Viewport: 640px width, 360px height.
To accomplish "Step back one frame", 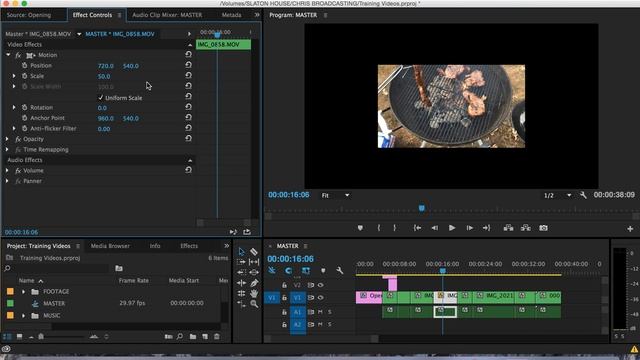I will pos(435,228).
